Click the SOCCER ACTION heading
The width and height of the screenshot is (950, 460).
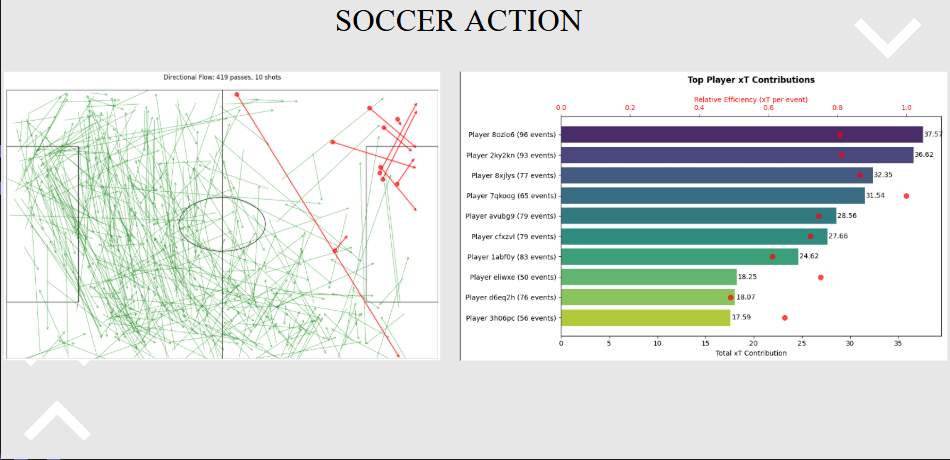pyautogui.click(x=459, y=21)
